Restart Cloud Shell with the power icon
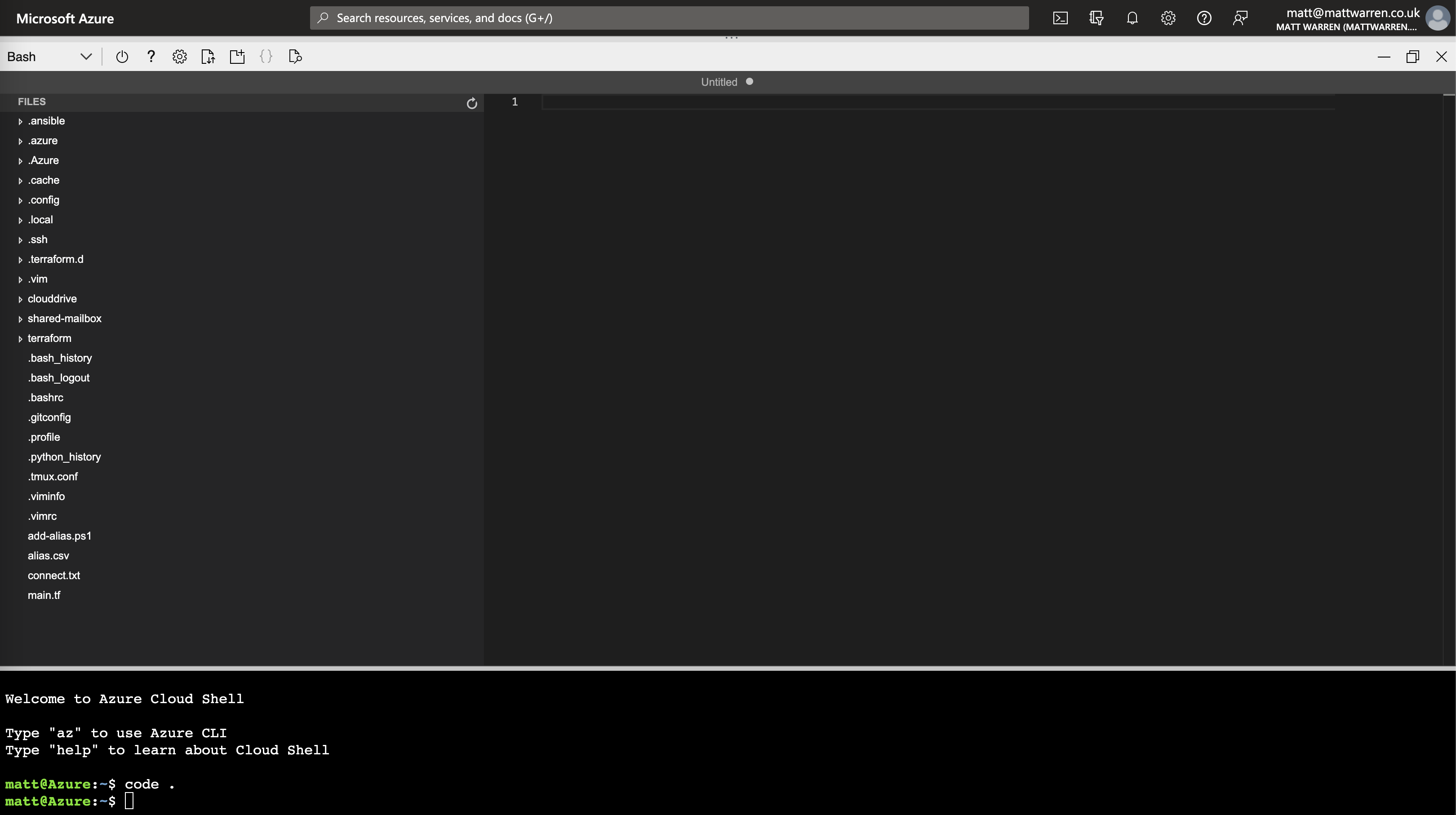Screen dimensions: 1456x815 [122, 57]
